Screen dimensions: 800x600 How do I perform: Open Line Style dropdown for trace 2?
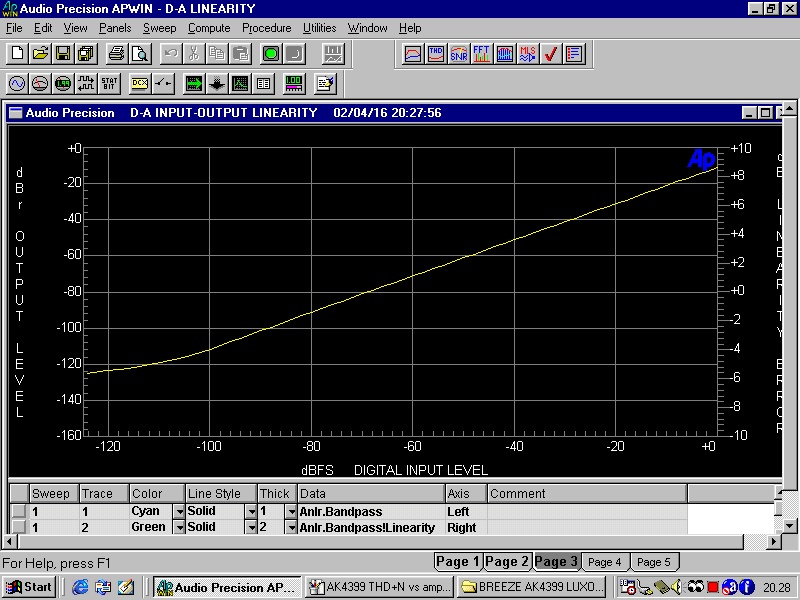coord(251,527)
